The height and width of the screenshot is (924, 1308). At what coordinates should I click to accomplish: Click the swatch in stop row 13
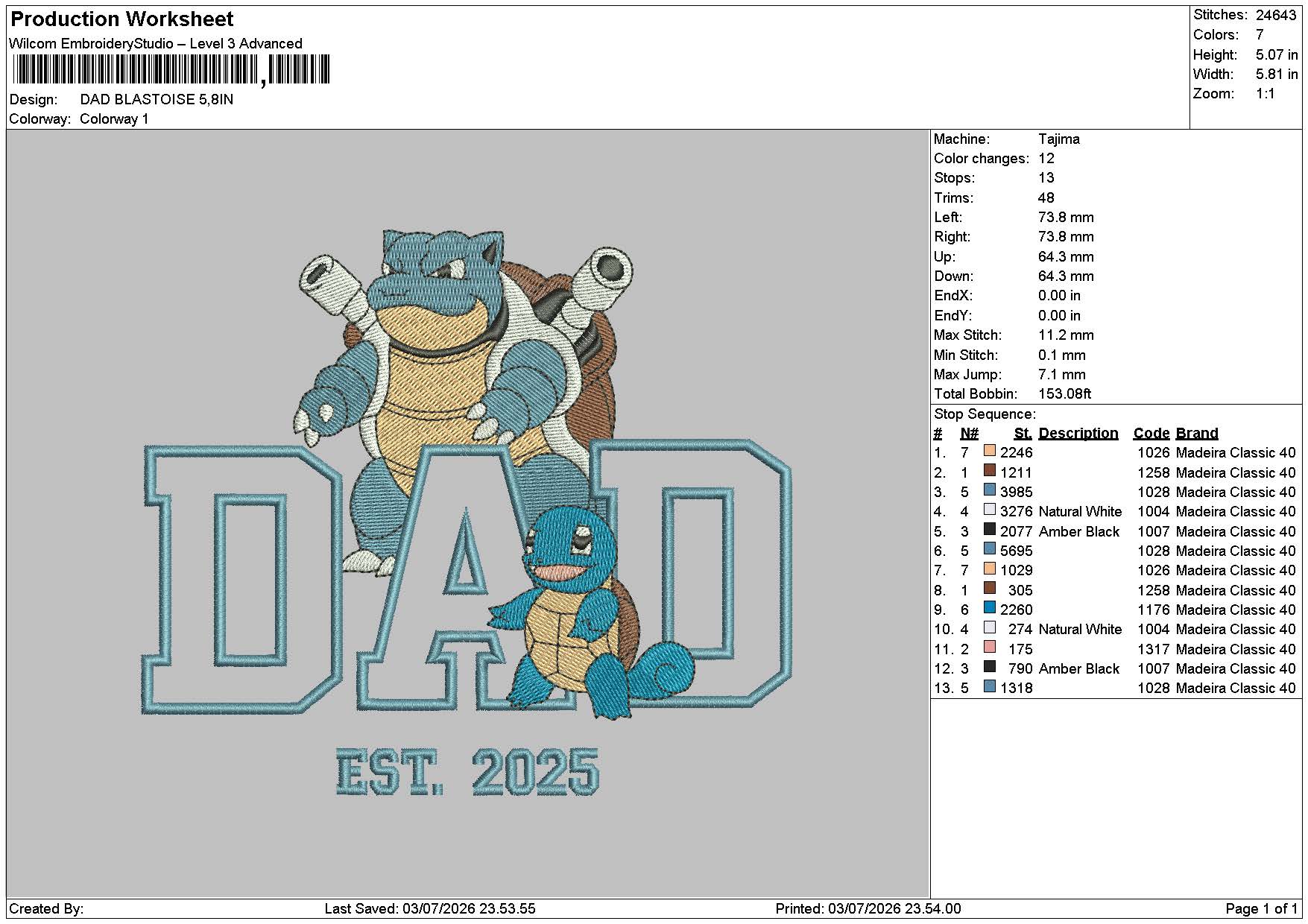[x=990, y=686]
